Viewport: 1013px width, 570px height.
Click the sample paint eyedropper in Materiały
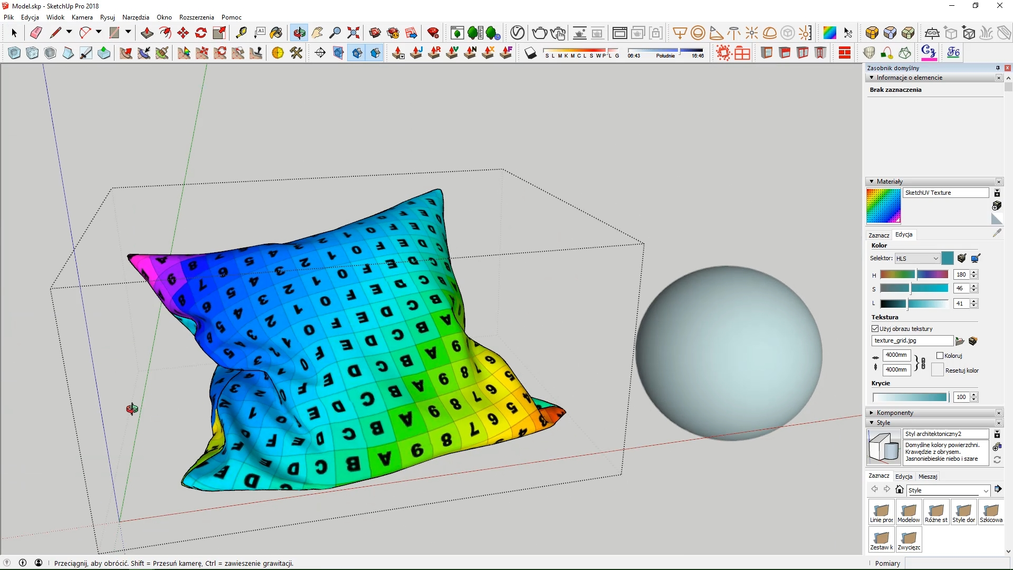point(997,233)
